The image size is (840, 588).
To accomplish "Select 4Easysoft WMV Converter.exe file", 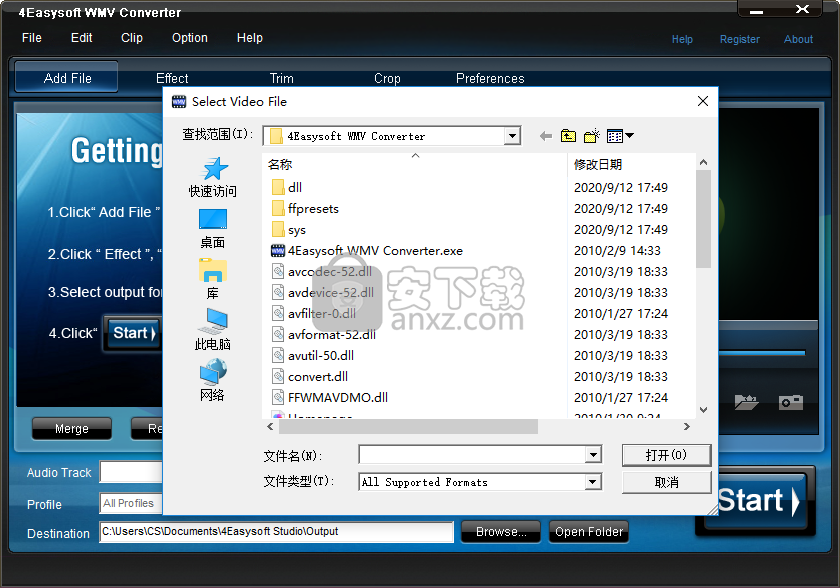I will (367, 251).
